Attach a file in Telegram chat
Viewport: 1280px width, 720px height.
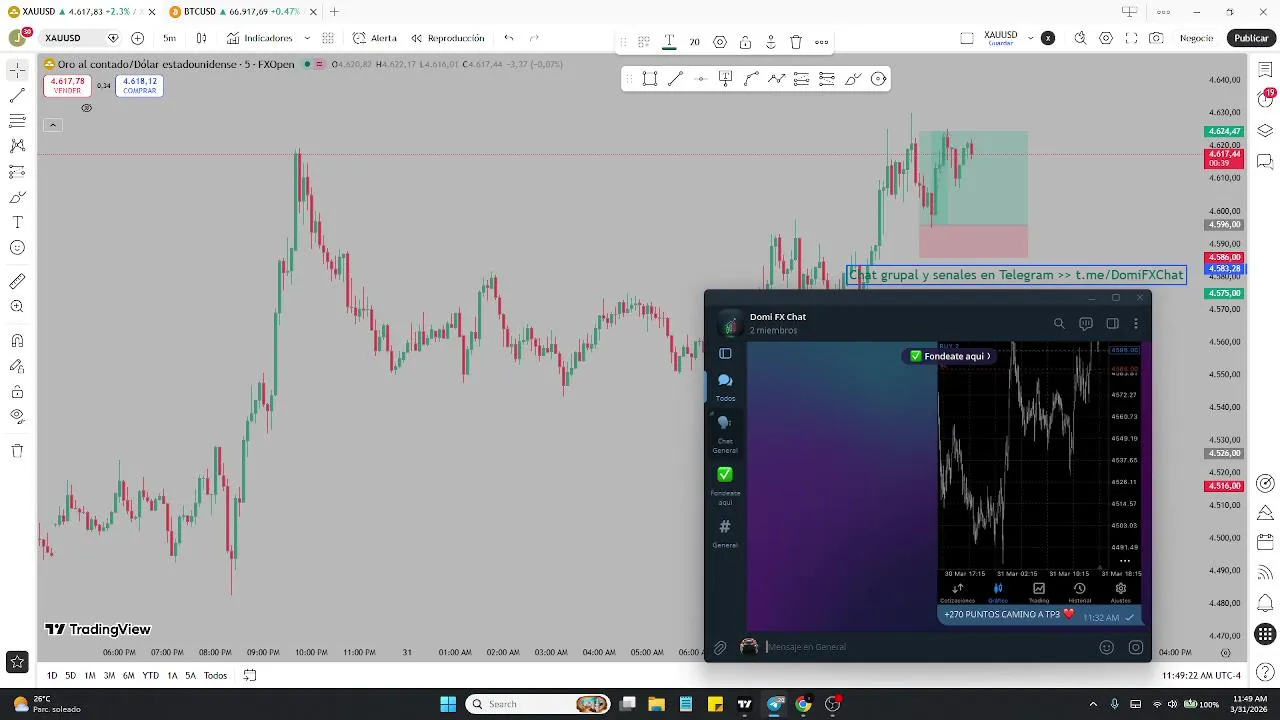tap(719, 648)
